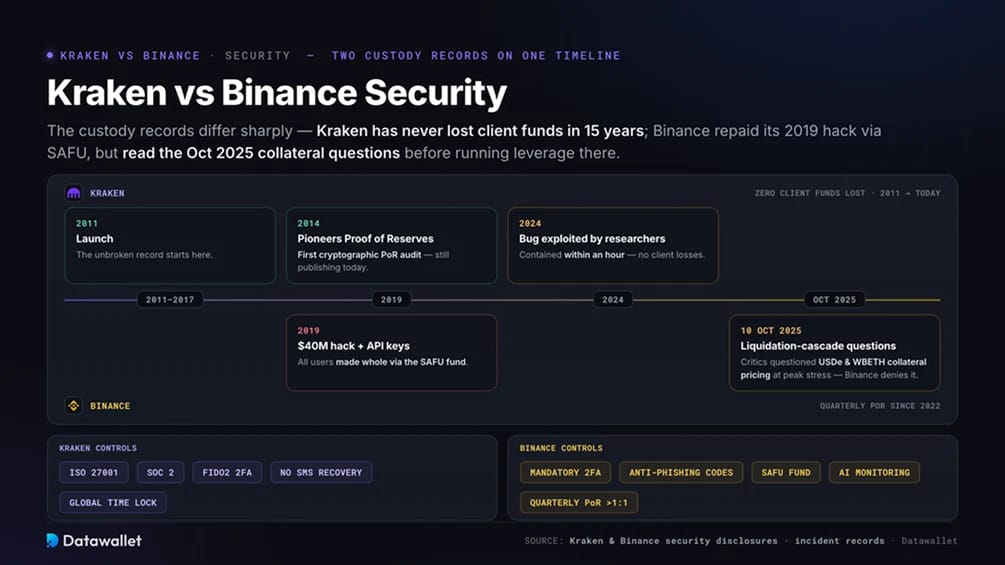Click the ISO 27001 tag

click(x=94, y=473)
